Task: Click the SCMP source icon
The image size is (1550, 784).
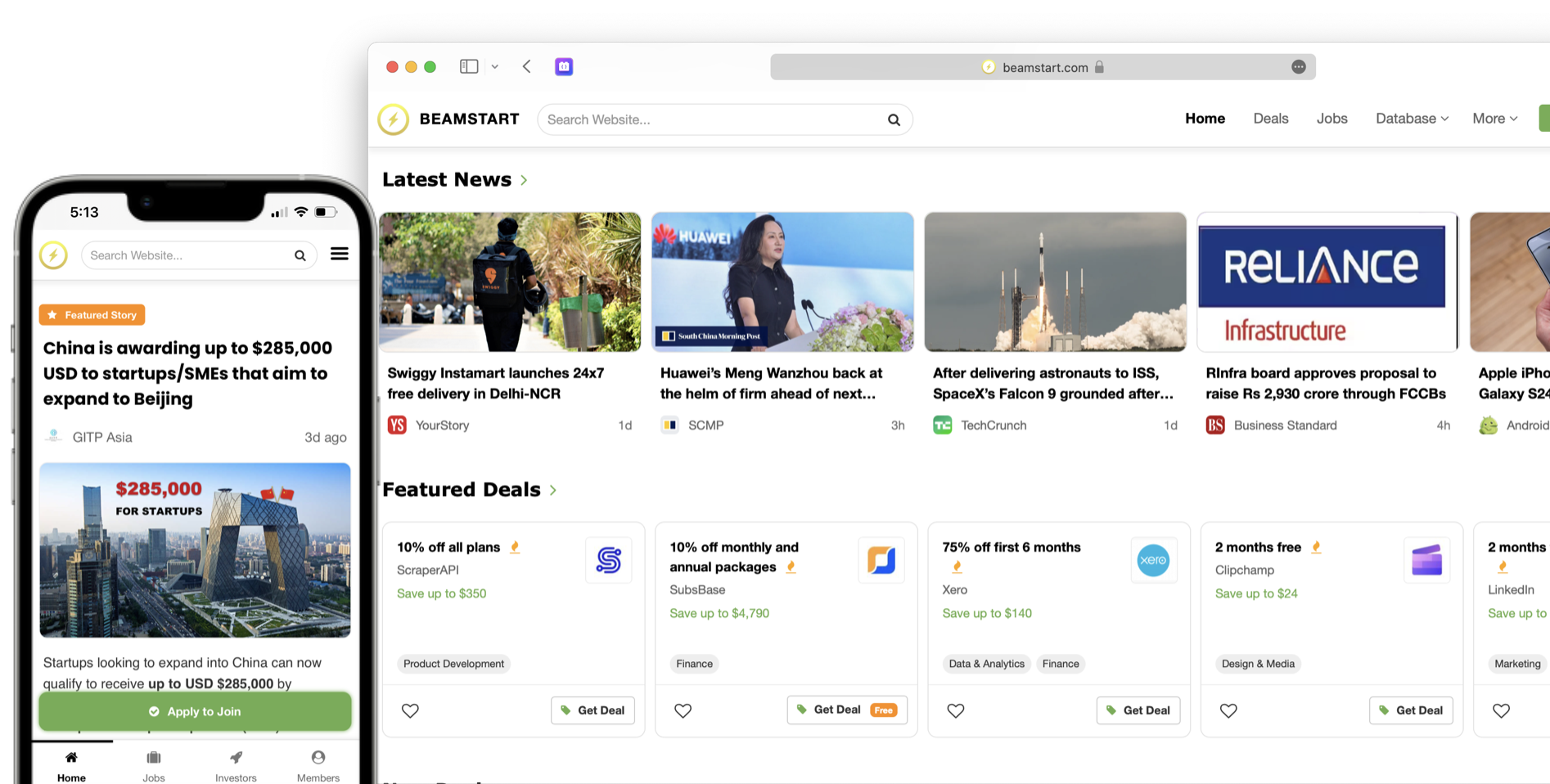Action: (670, 425)
